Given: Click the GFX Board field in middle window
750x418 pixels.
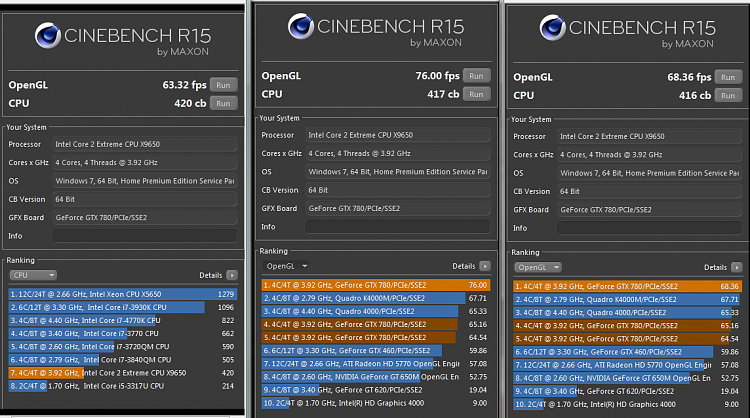Looking at the screenshot, I should pos(398,209).
